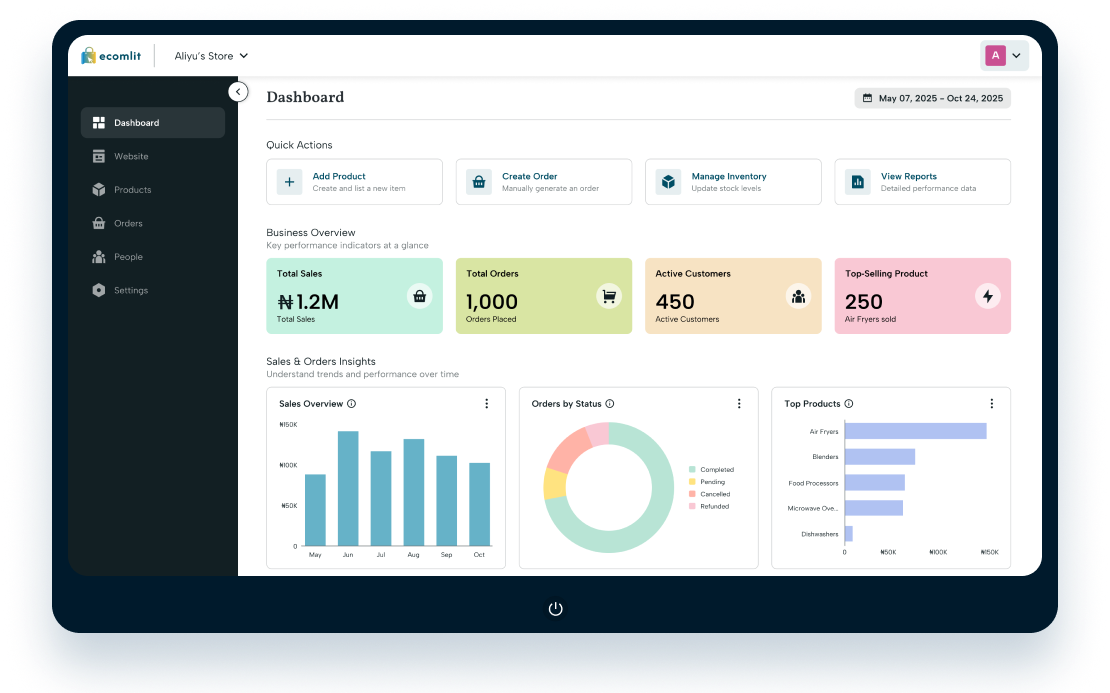Click the people icon in Active Customers
Screen dimensions: 1110x693
[x=799, y=296]
